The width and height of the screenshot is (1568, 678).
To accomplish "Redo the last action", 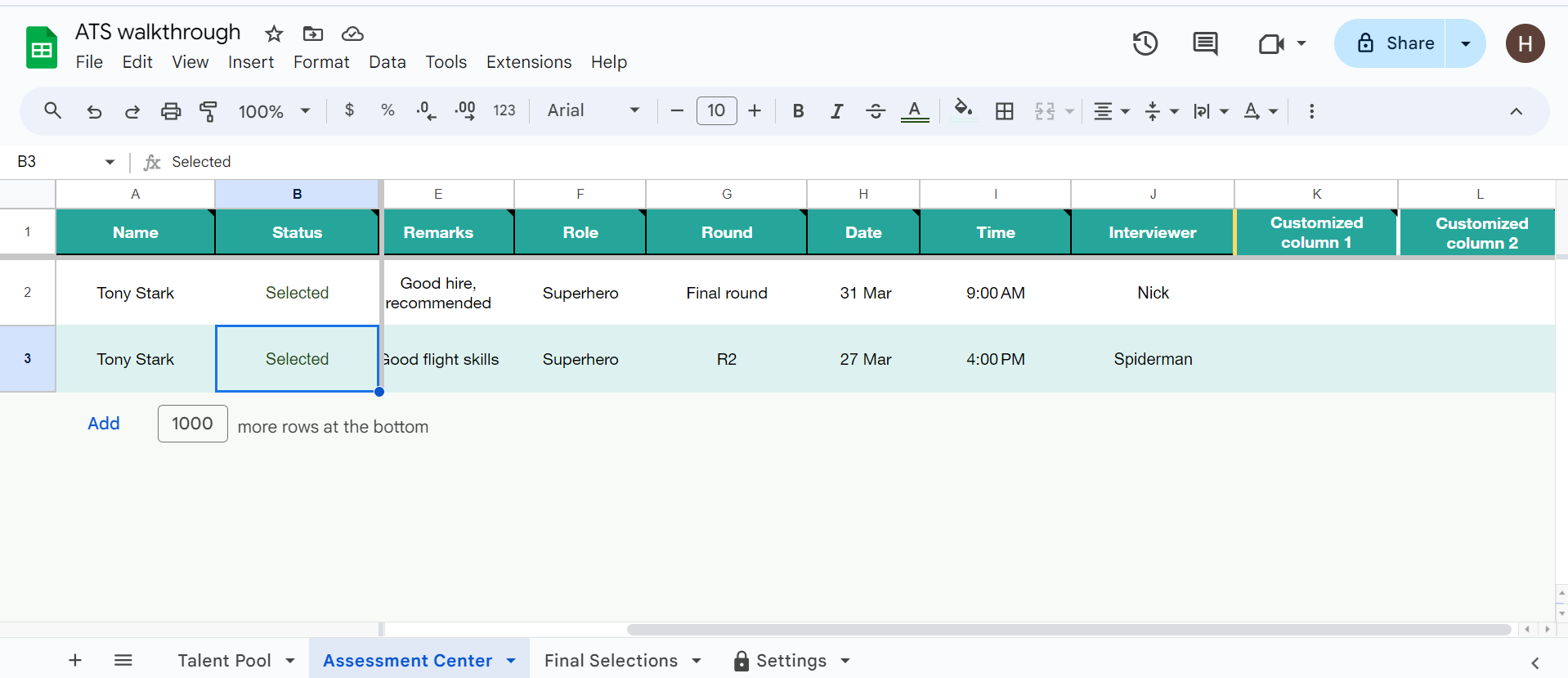I will pos(132,111).
